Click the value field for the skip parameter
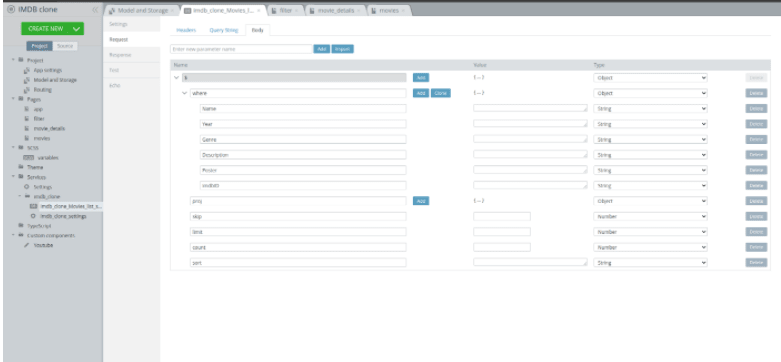This screenshot has height=362, width=781. 502,217
